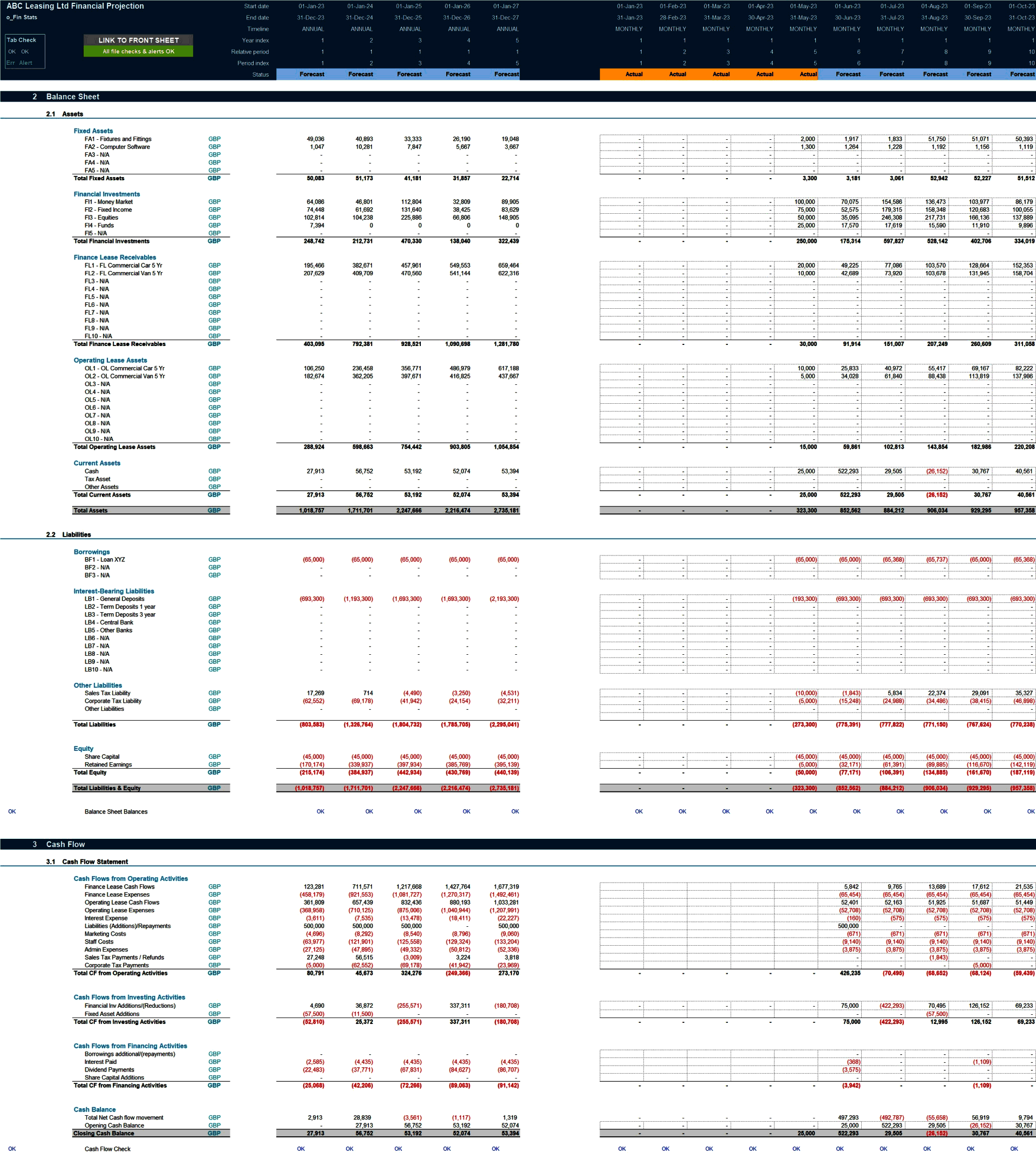
Task: Click the 'Corporate Tax Liability' row label
Action: [x=113, y=701]
